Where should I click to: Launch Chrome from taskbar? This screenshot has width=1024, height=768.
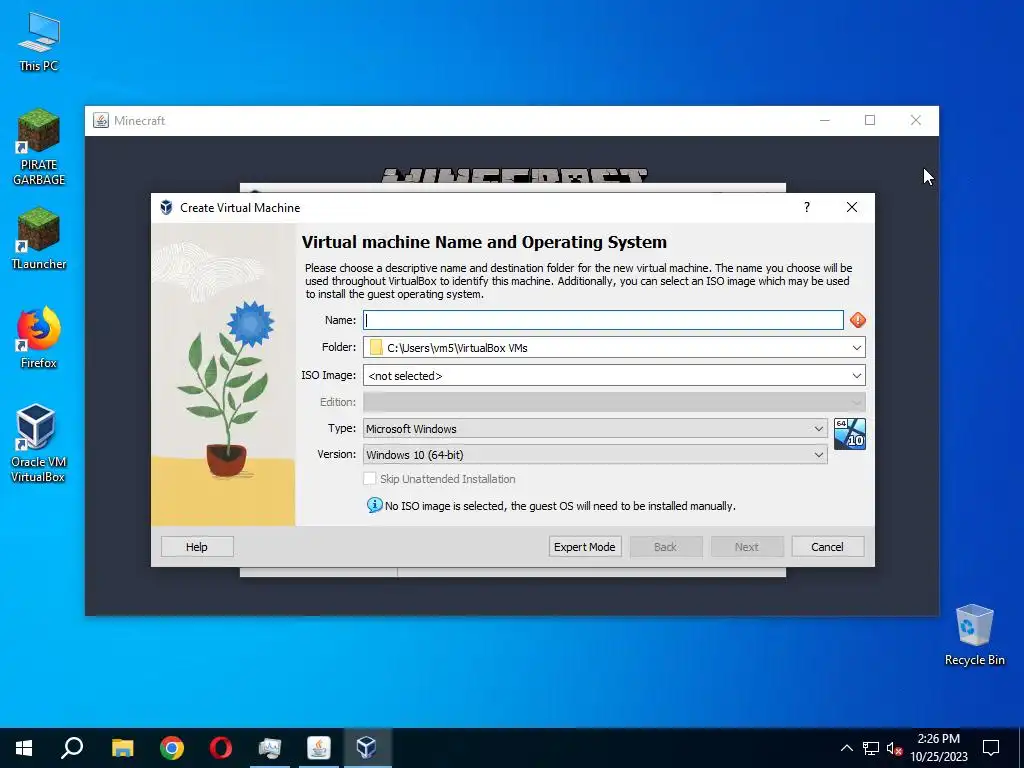(172, 748)
